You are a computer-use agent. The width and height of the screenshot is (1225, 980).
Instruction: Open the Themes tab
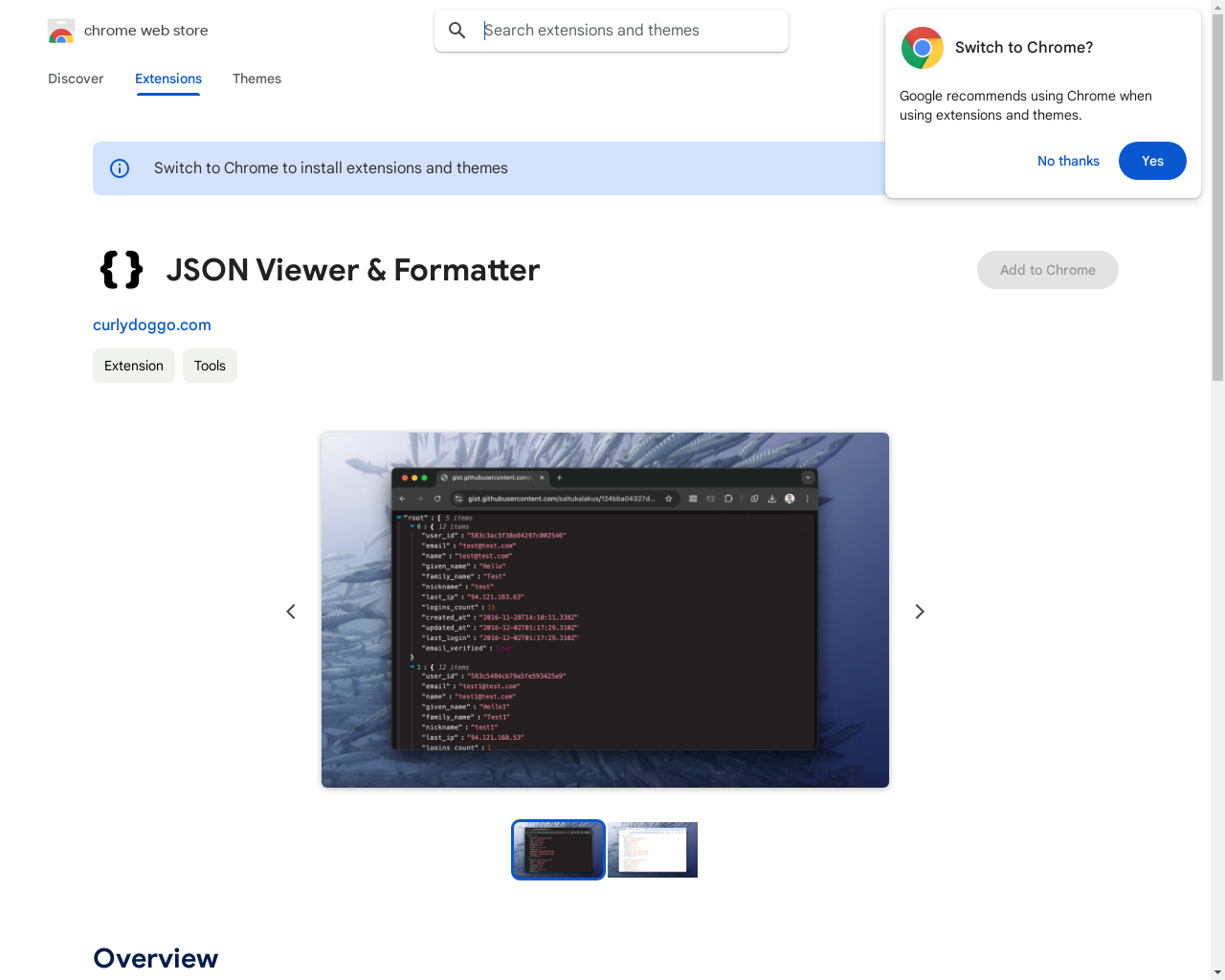coord(256,78)
